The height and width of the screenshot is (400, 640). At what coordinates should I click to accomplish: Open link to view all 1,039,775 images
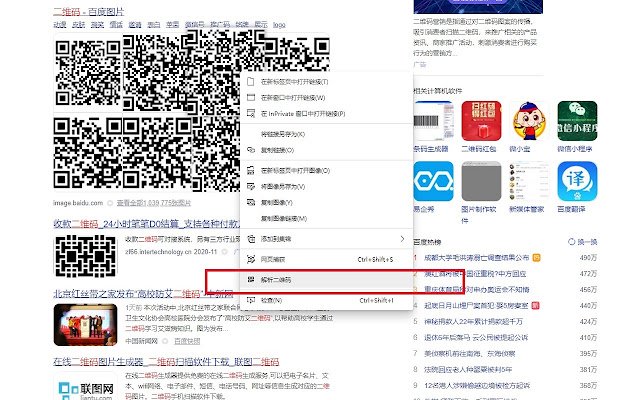(x=153, y=203)
